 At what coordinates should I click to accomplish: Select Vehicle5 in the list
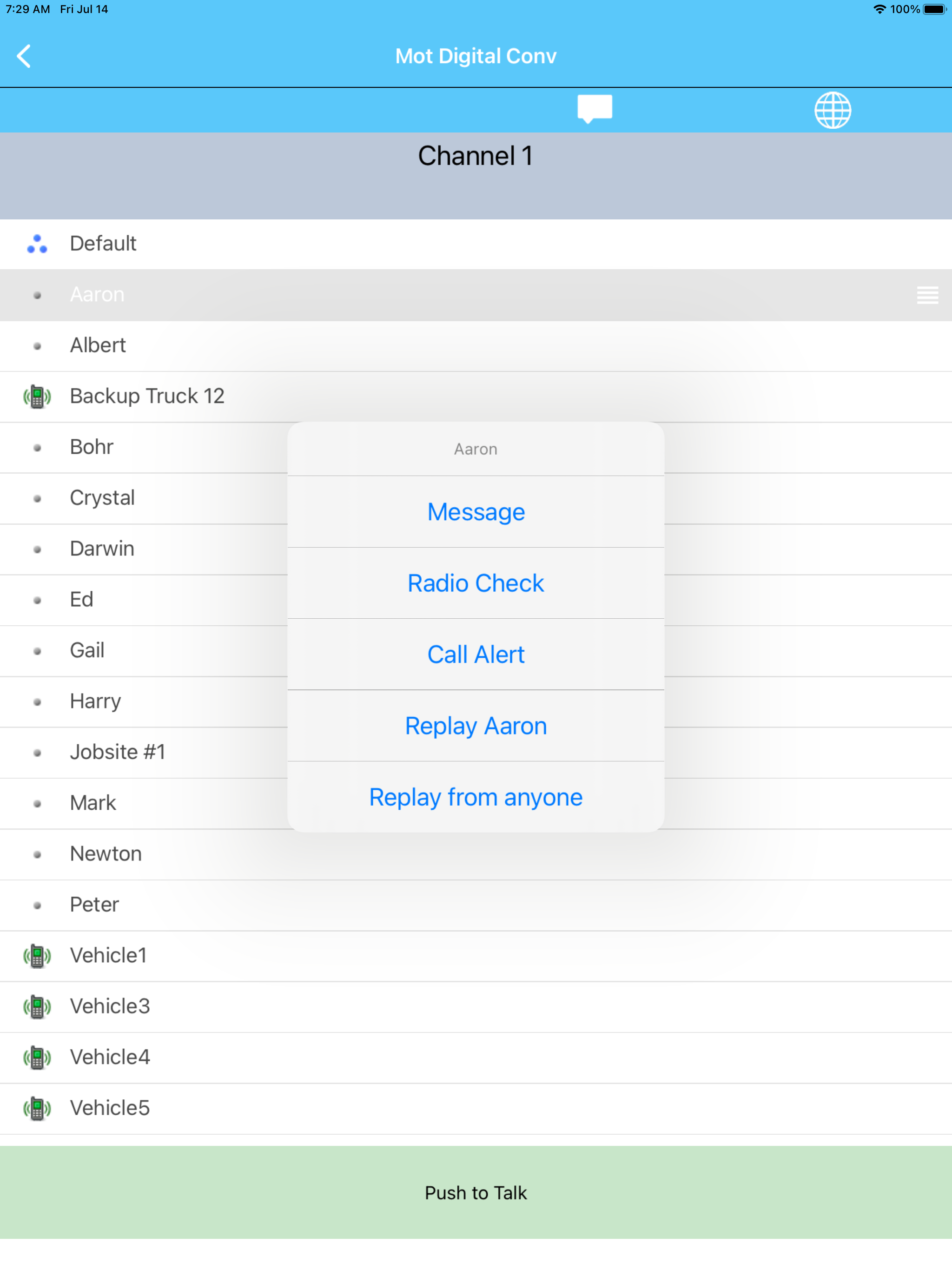pos(476,1109)
